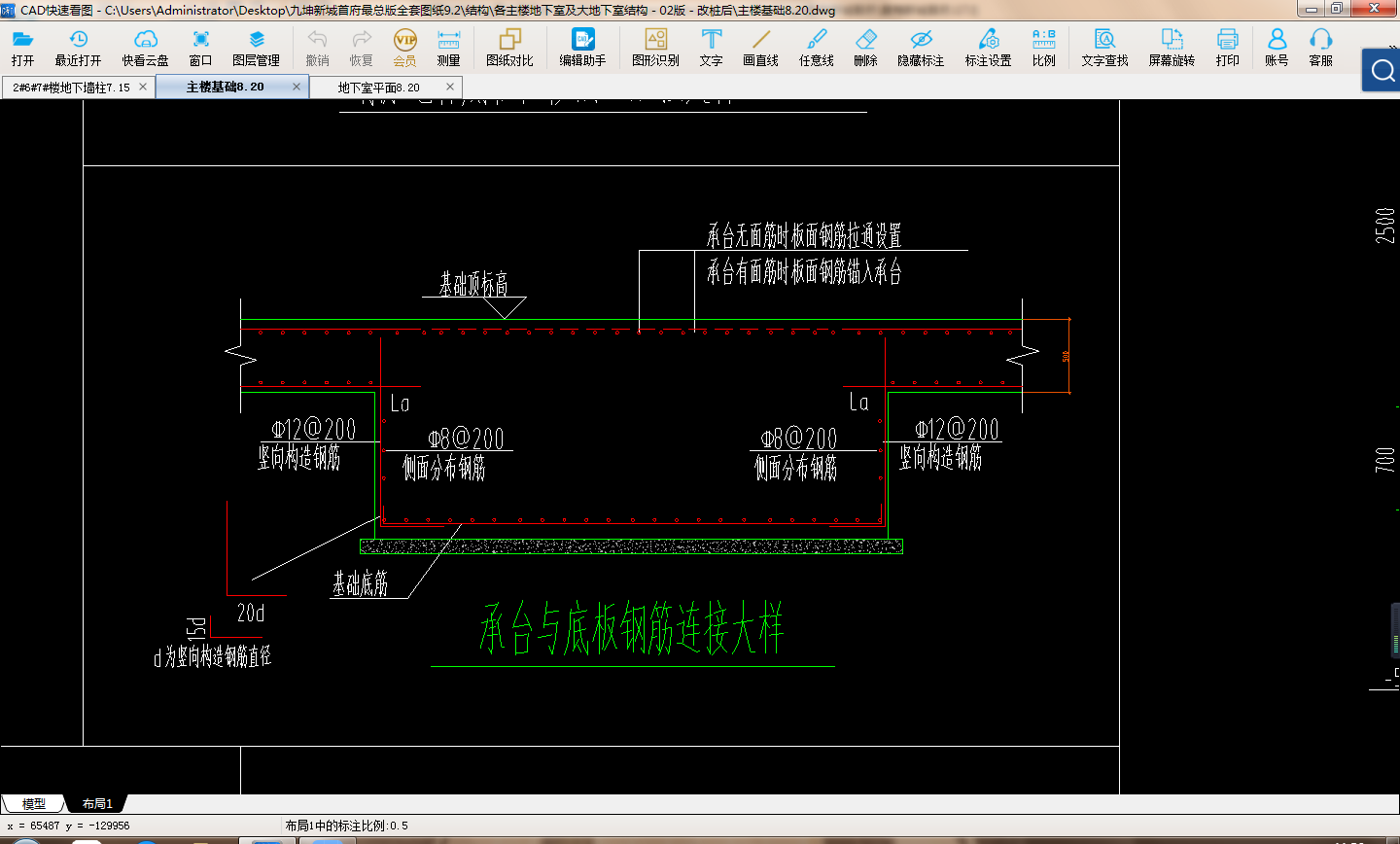Image resolution: width=1400 pixels, height=844 pixels.
Task: Click the green title 承台与底板钢筋连接大样
Action: [x=632, y=628]
